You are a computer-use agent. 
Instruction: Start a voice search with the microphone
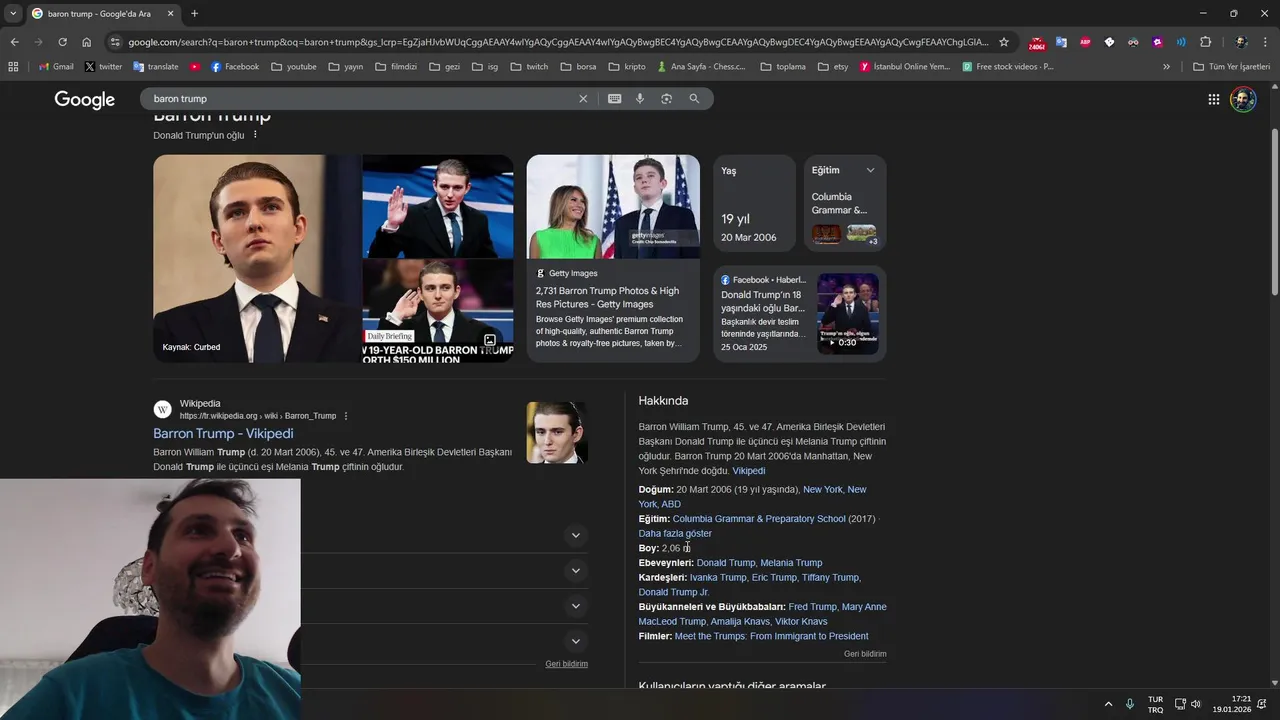click(640, 99)
